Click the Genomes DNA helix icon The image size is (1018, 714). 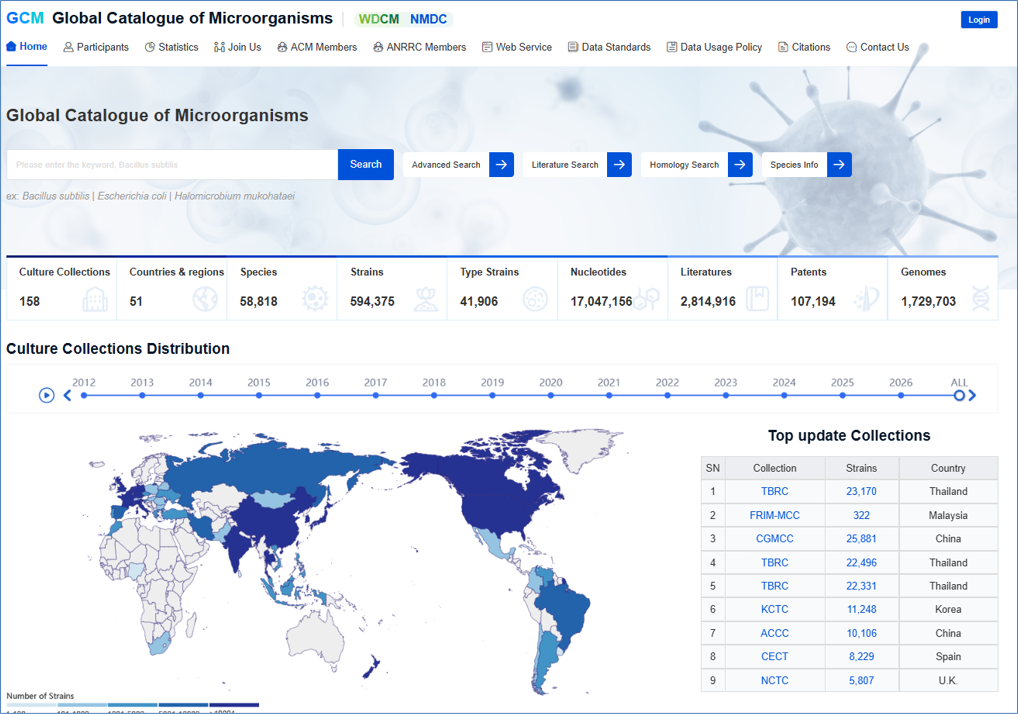[x=980, y=299]
